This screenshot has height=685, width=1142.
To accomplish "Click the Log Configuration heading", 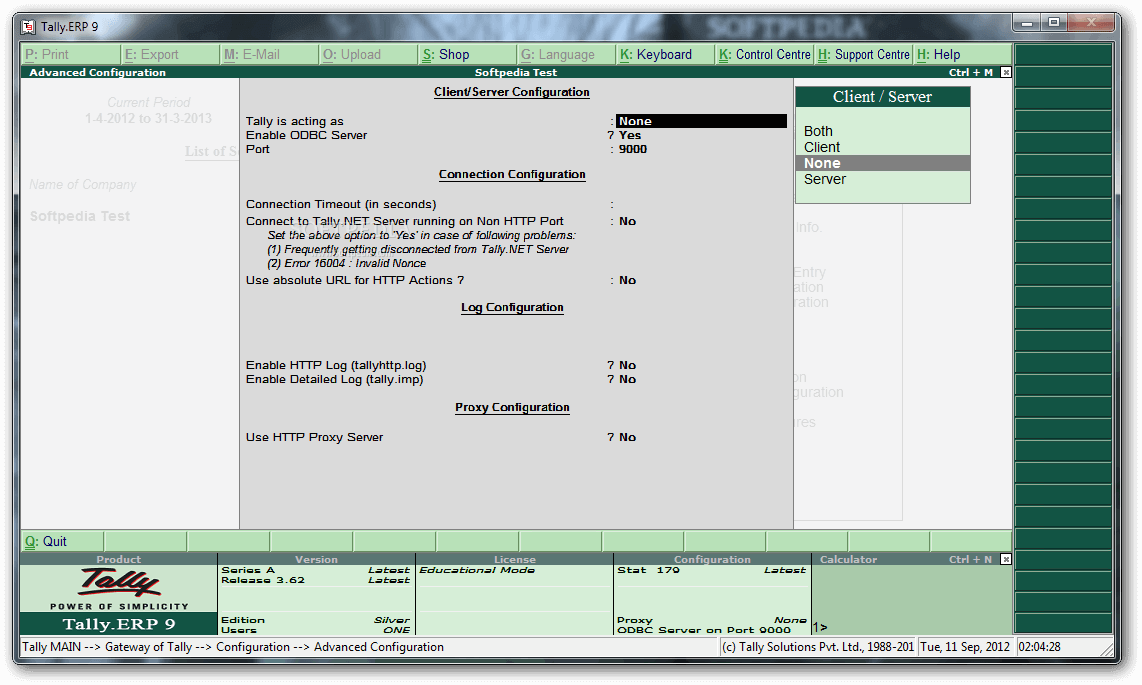I will 512,308.
